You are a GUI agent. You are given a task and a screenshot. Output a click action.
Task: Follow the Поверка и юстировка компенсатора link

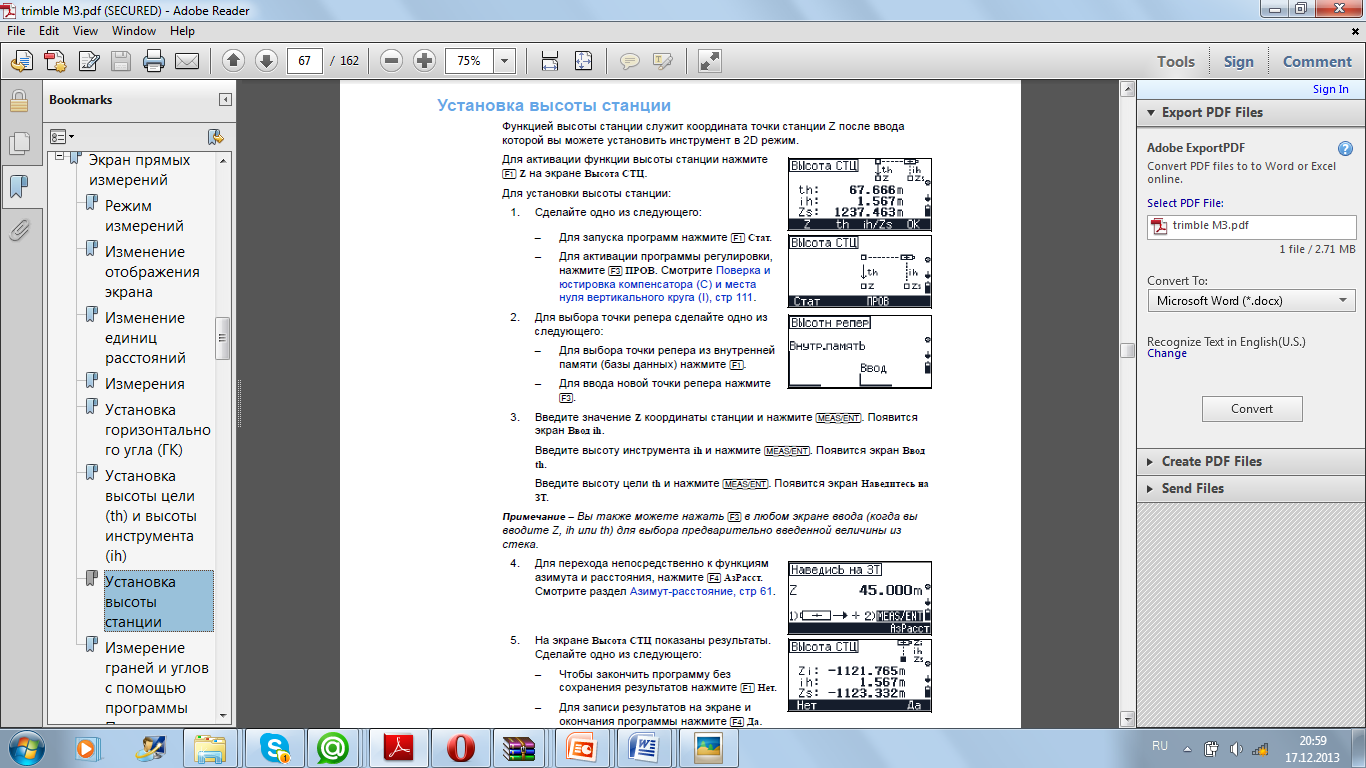tap(664, 284)
